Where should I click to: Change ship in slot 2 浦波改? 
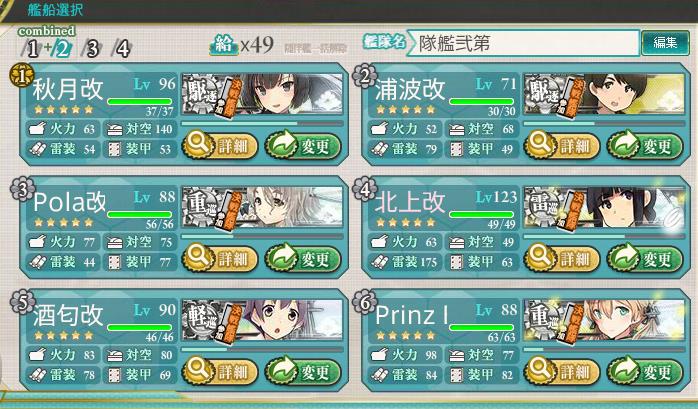645,146
